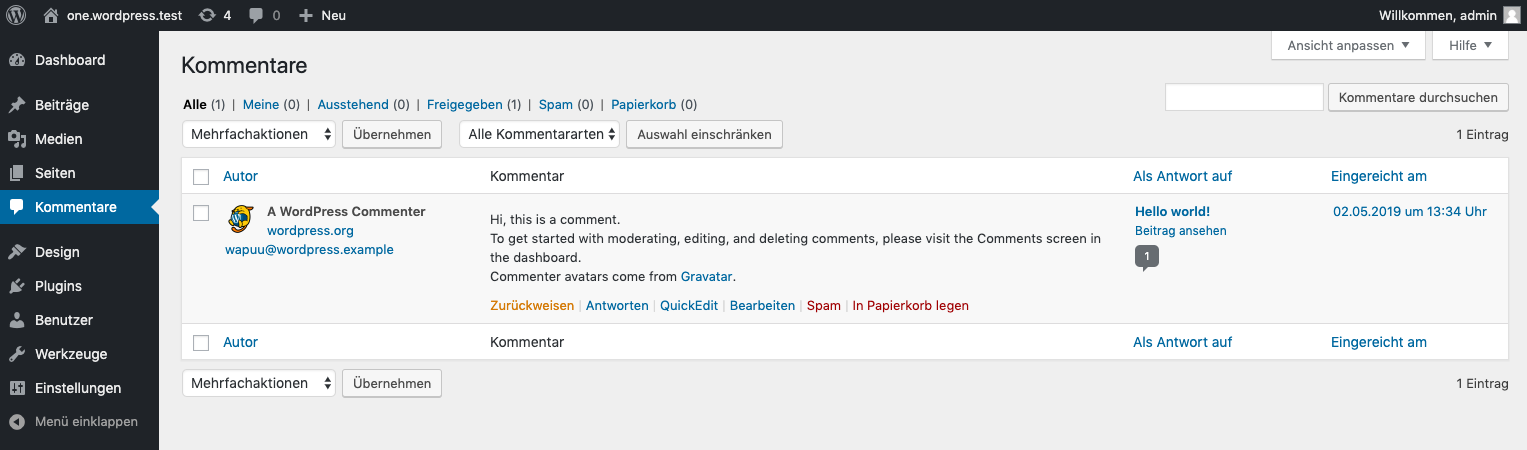Click the Kommentare speech bubble icon in sidebar

(x=17, y=207)
